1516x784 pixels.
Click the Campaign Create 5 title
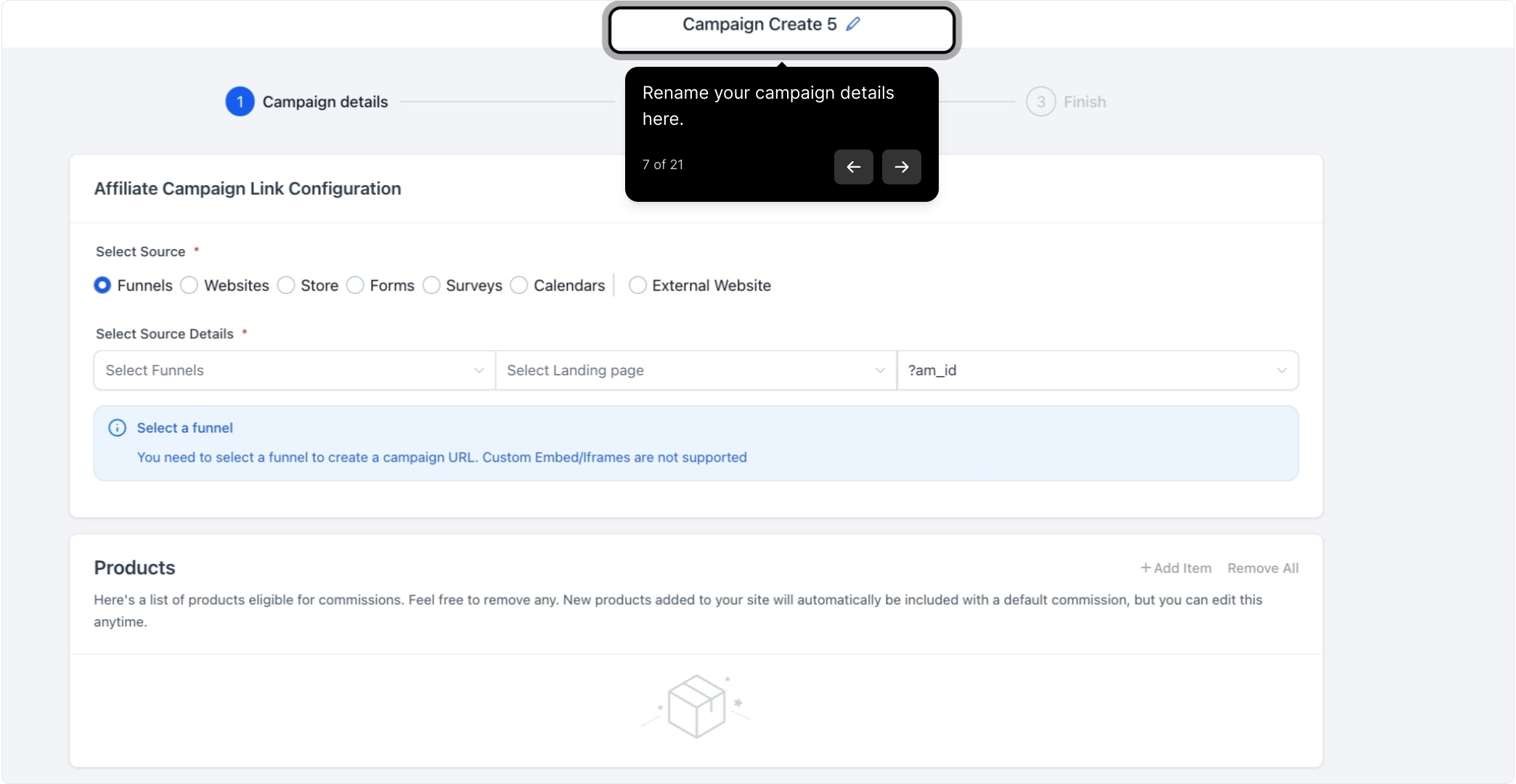coord(759,24)
